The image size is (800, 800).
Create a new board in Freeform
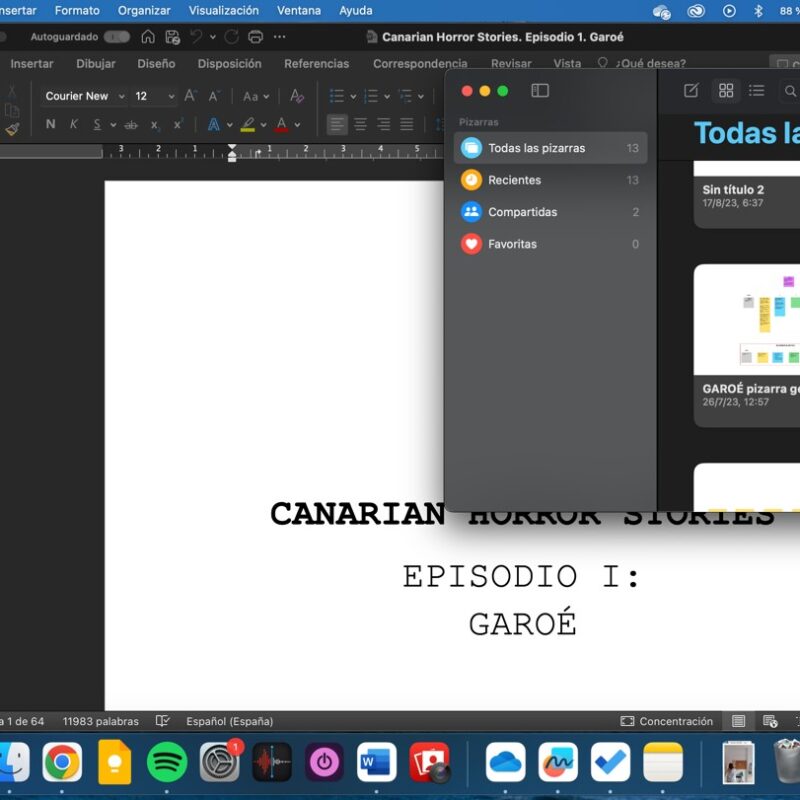click(x=691, y=91)
